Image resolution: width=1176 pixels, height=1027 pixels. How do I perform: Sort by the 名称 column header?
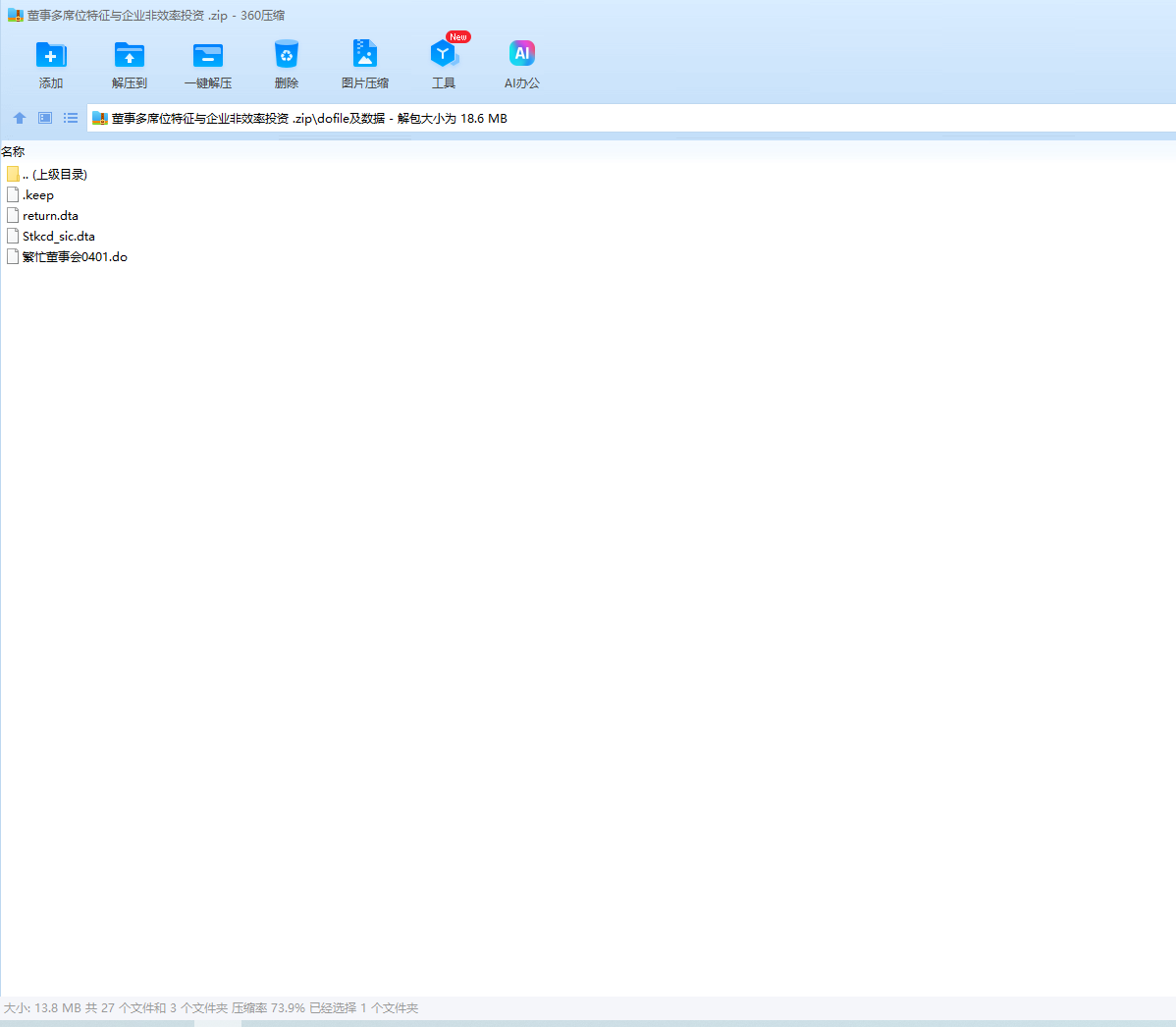pyautogui.click(x=14, y=151)
